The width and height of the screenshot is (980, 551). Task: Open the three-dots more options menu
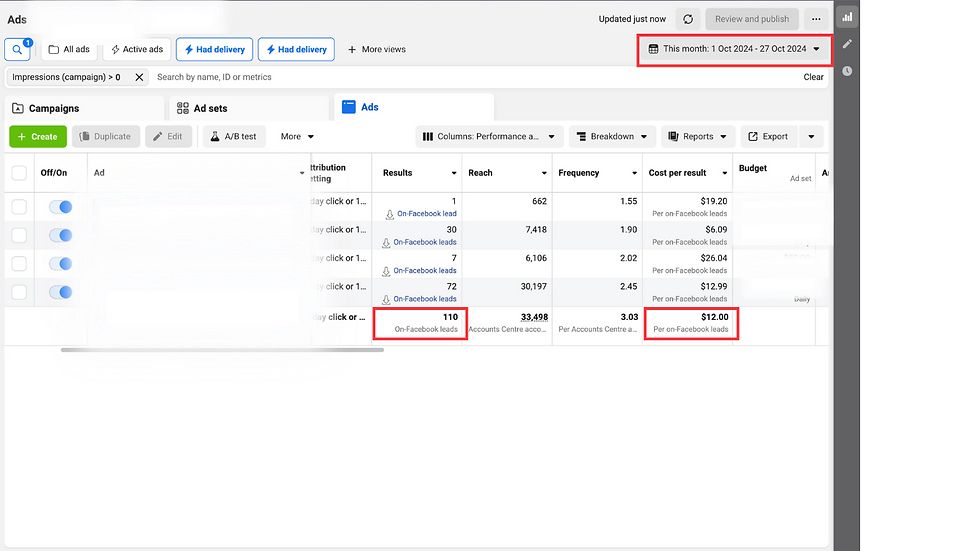(x=816, y=19)
